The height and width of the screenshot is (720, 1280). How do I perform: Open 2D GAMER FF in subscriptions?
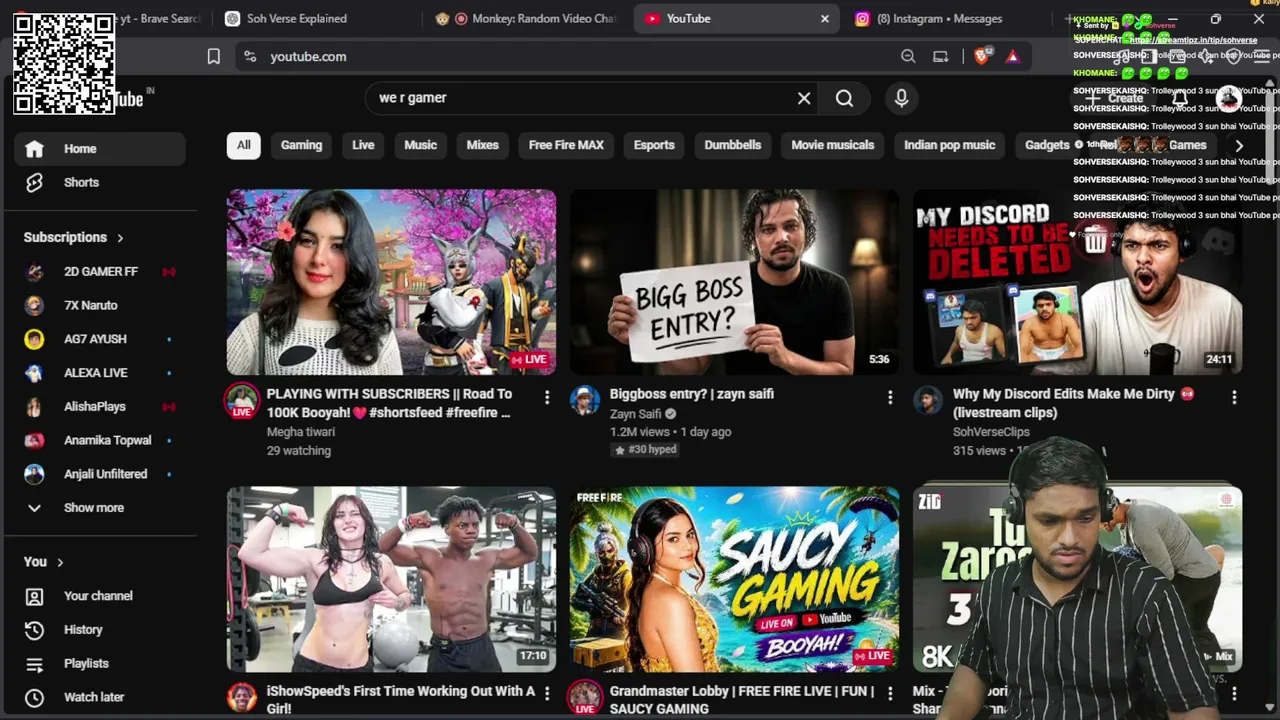pos(100,272)
